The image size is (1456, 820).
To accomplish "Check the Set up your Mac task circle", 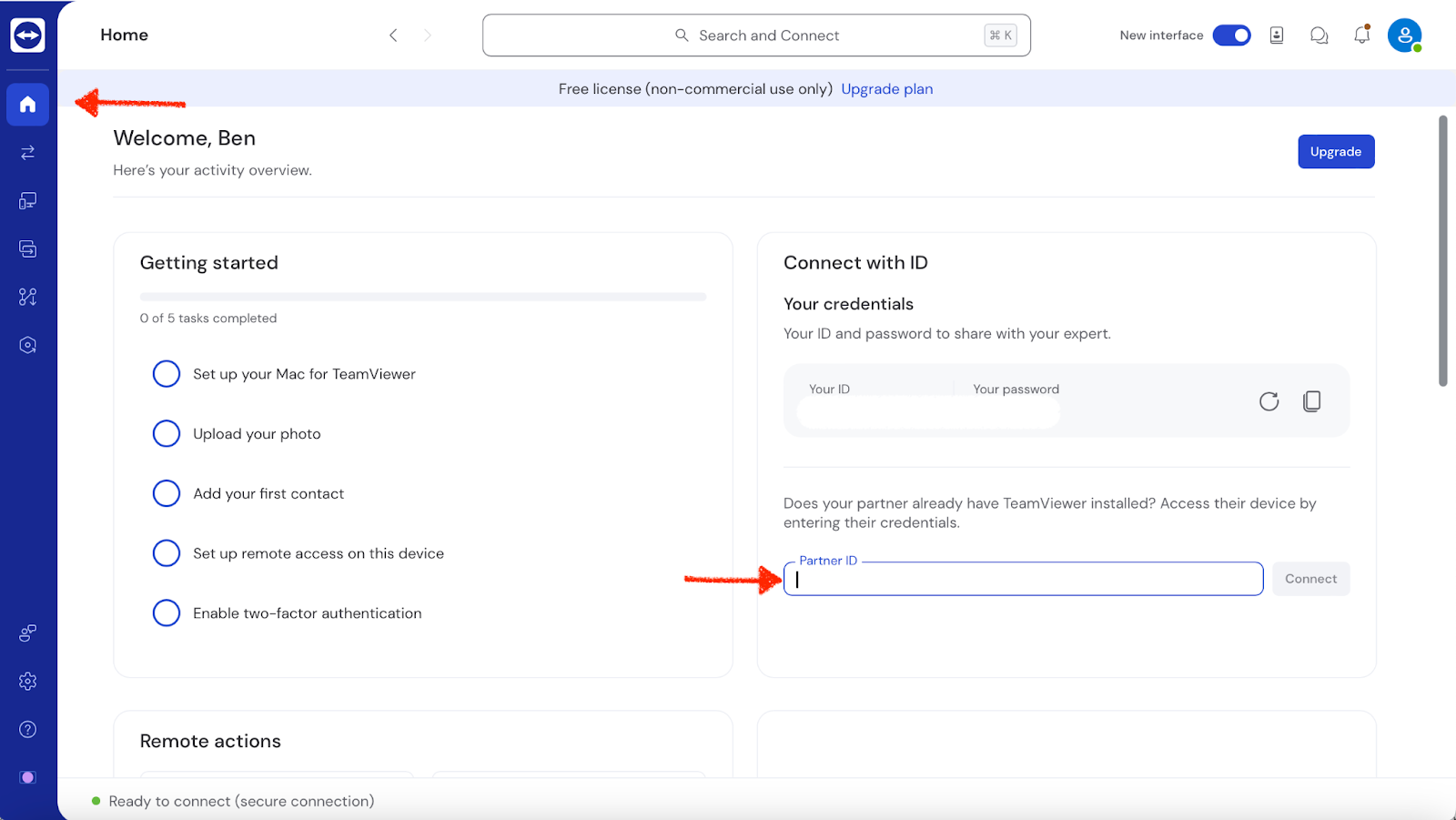I will point(167,374).
